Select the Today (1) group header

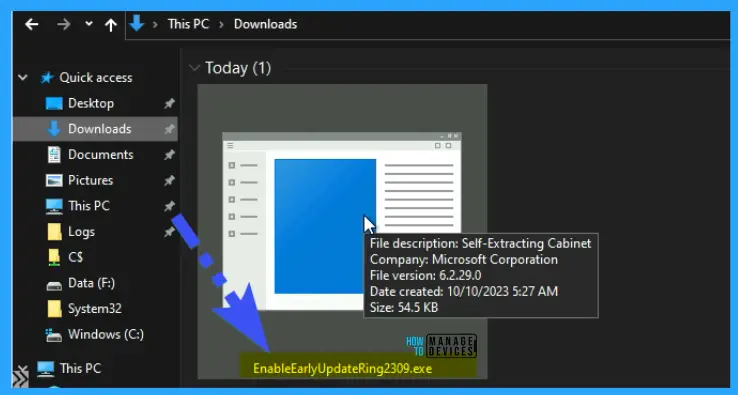238,68
